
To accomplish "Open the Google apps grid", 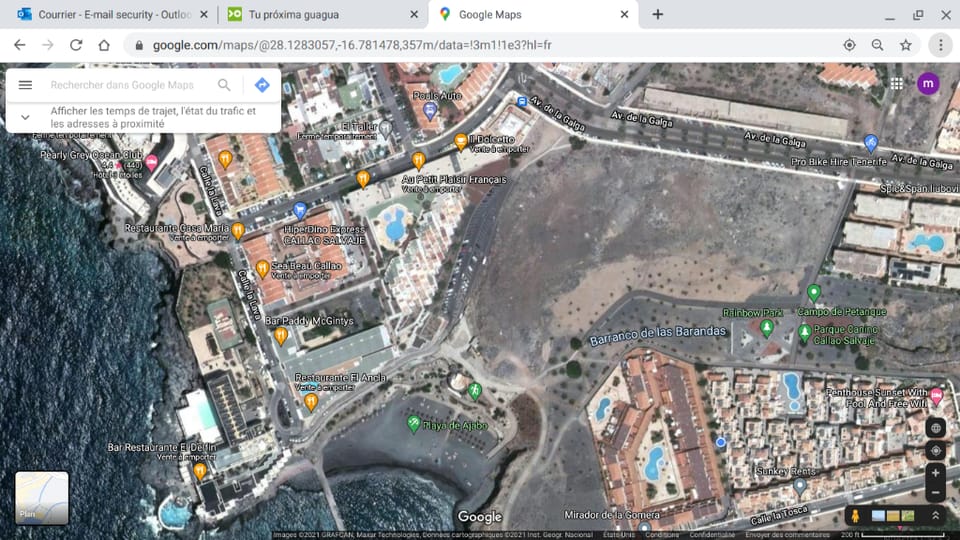I will (x=897, y=84).
